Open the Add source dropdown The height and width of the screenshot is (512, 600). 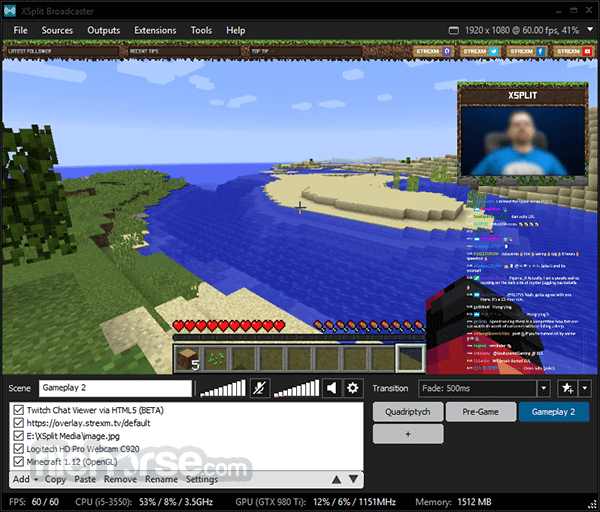click(25, 479)
